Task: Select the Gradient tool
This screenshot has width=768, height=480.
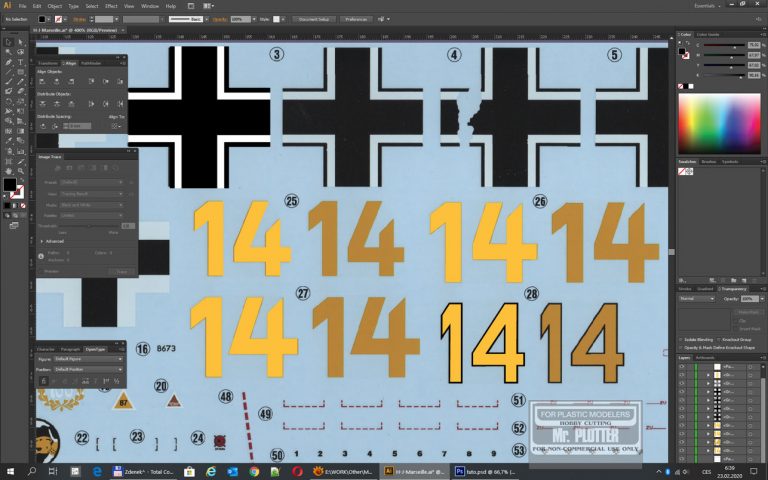Action: coord(21,131)
